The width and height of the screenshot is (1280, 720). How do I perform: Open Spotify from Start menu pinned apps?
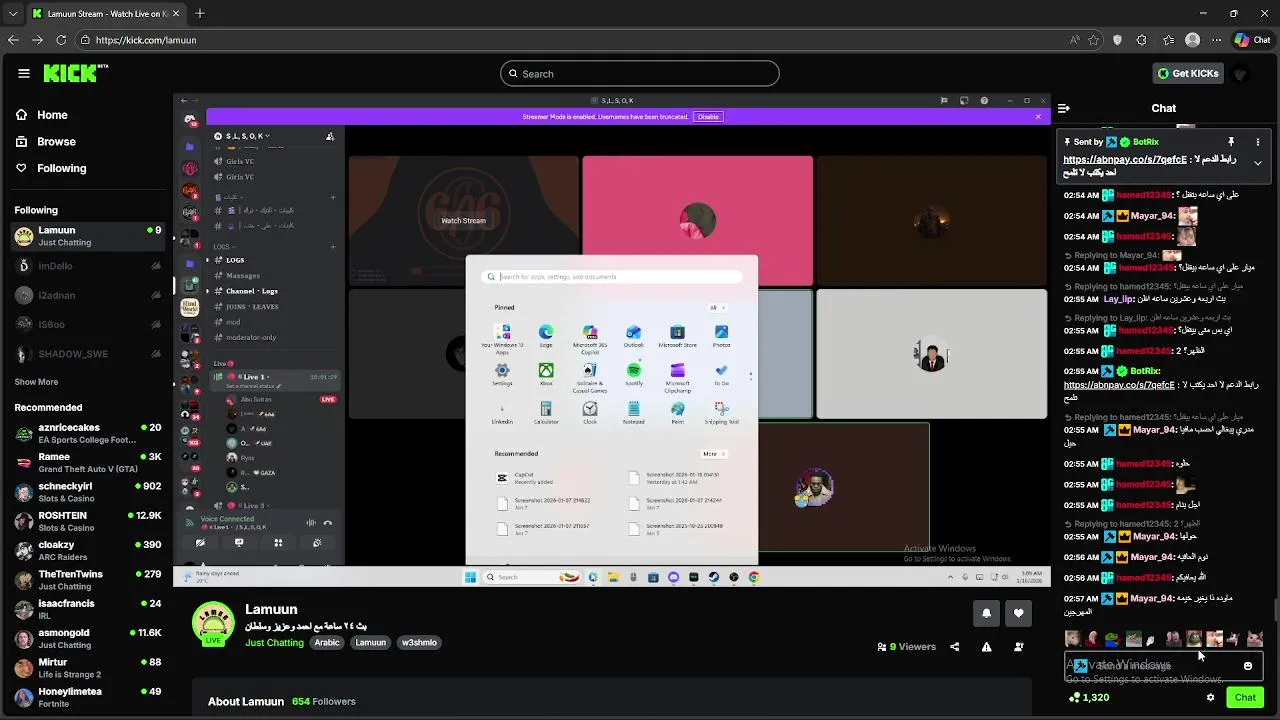click(x=634, y=375)
